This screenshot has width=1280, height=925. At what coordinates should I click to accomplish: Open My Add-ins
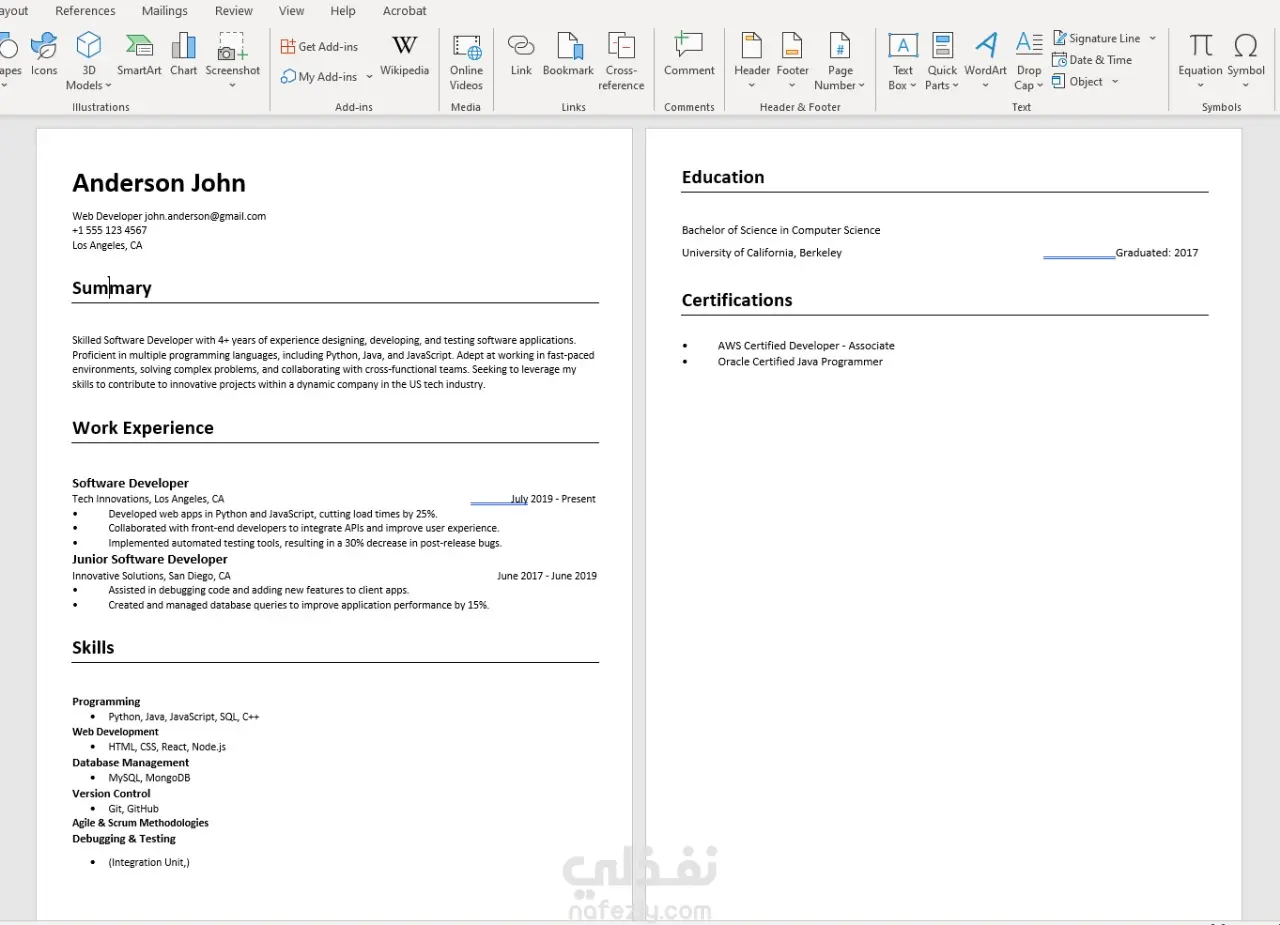pos(319,76)
